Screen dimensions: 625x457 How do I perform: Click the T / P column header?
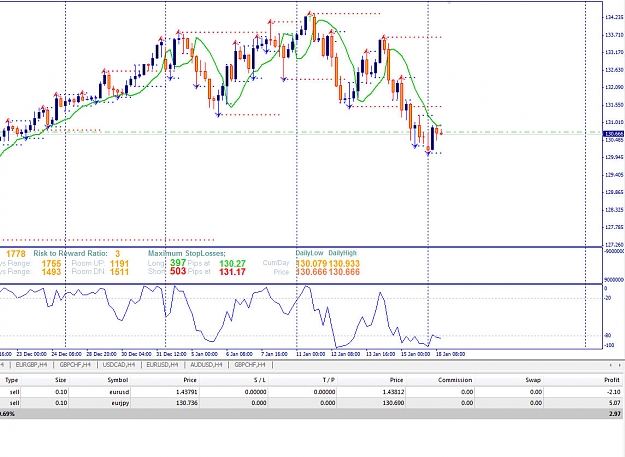point(329,380)
